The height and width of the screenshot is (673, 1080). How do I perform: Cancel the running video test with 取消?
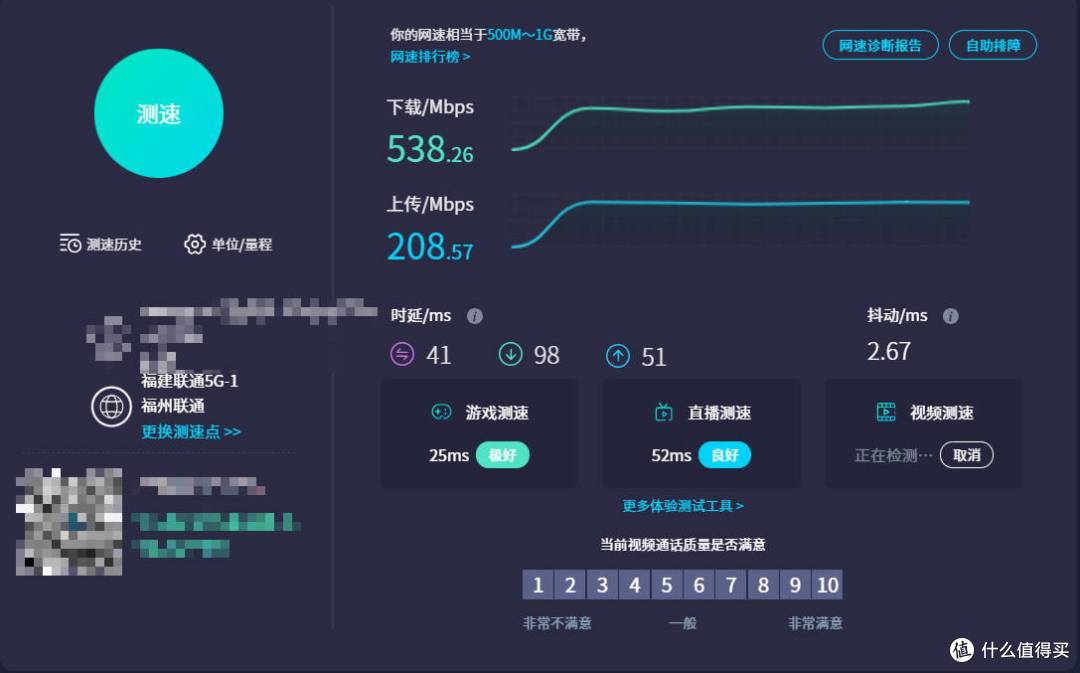coord(968,455)
